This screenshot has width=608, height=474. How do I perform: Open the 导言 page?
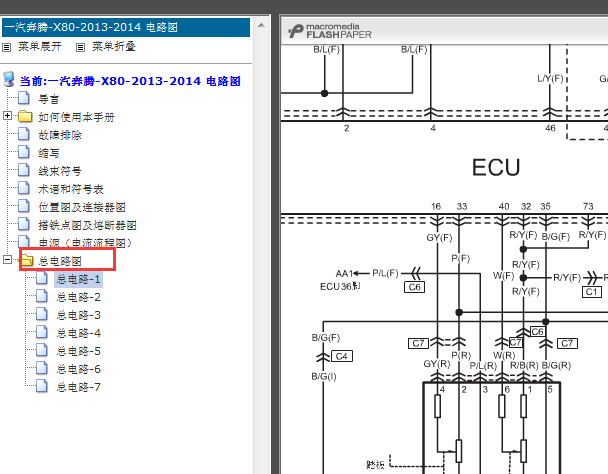48,99
